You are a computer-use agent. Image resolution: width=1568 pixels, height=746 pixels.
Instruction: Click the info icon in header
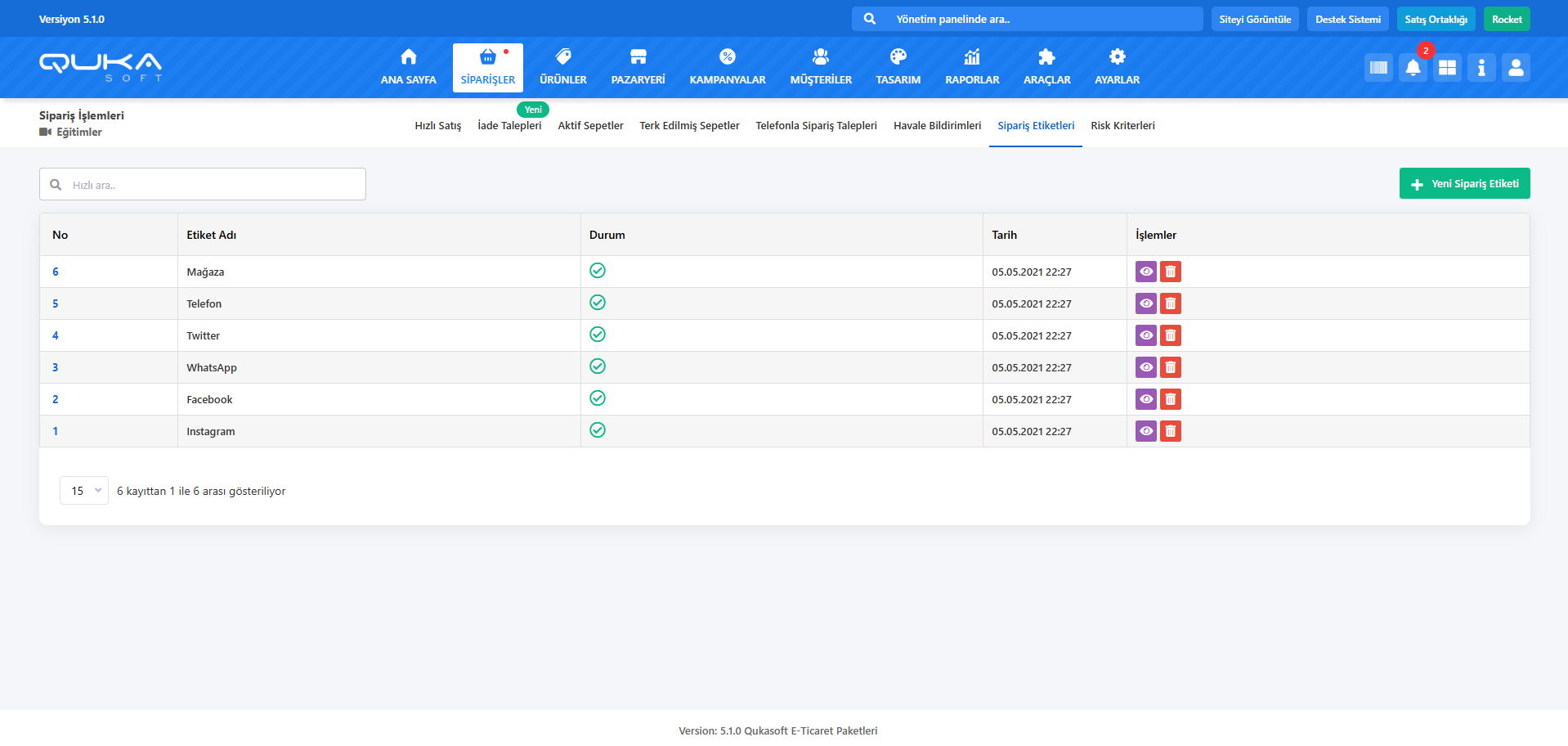click(1481, 68)
